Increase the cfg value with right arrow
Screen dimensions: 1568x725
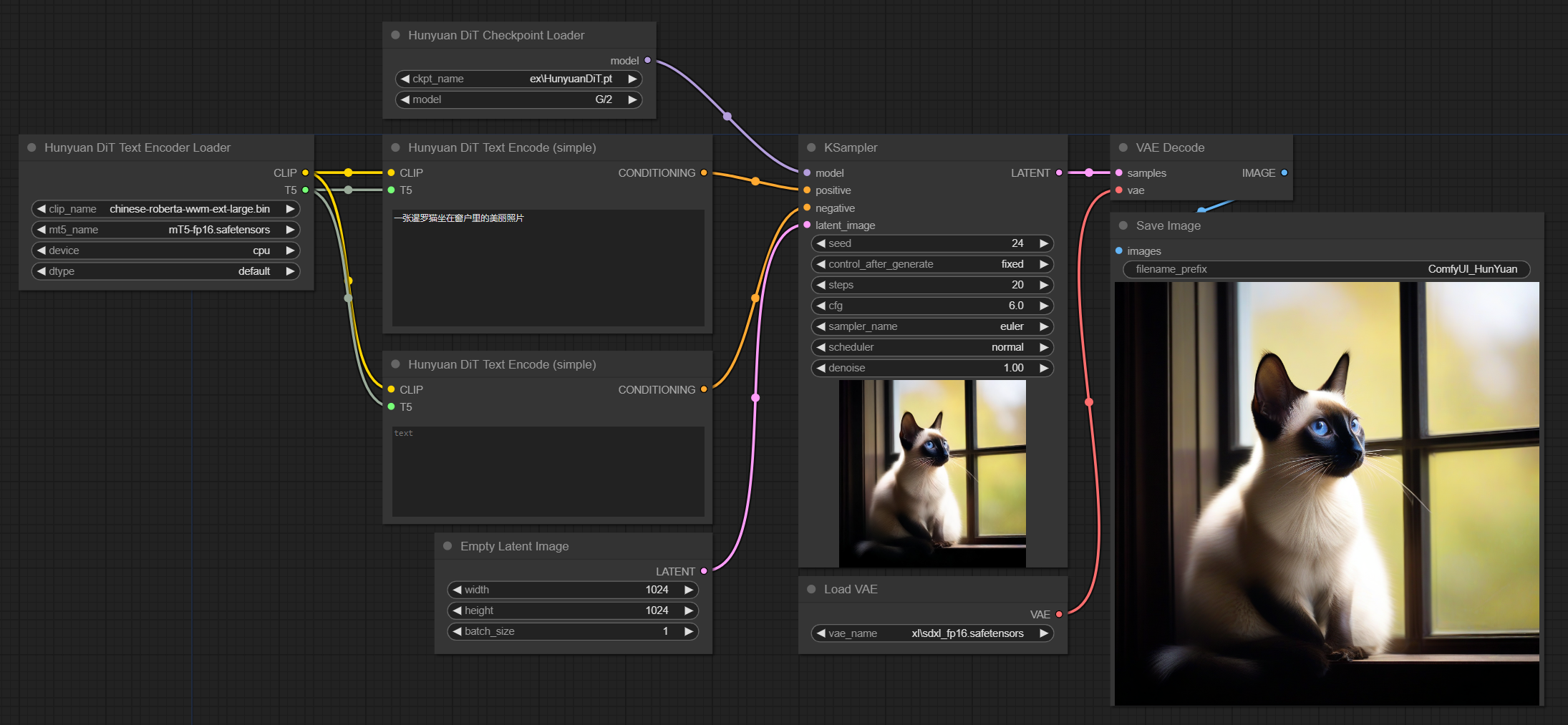tap(1044, 306)
